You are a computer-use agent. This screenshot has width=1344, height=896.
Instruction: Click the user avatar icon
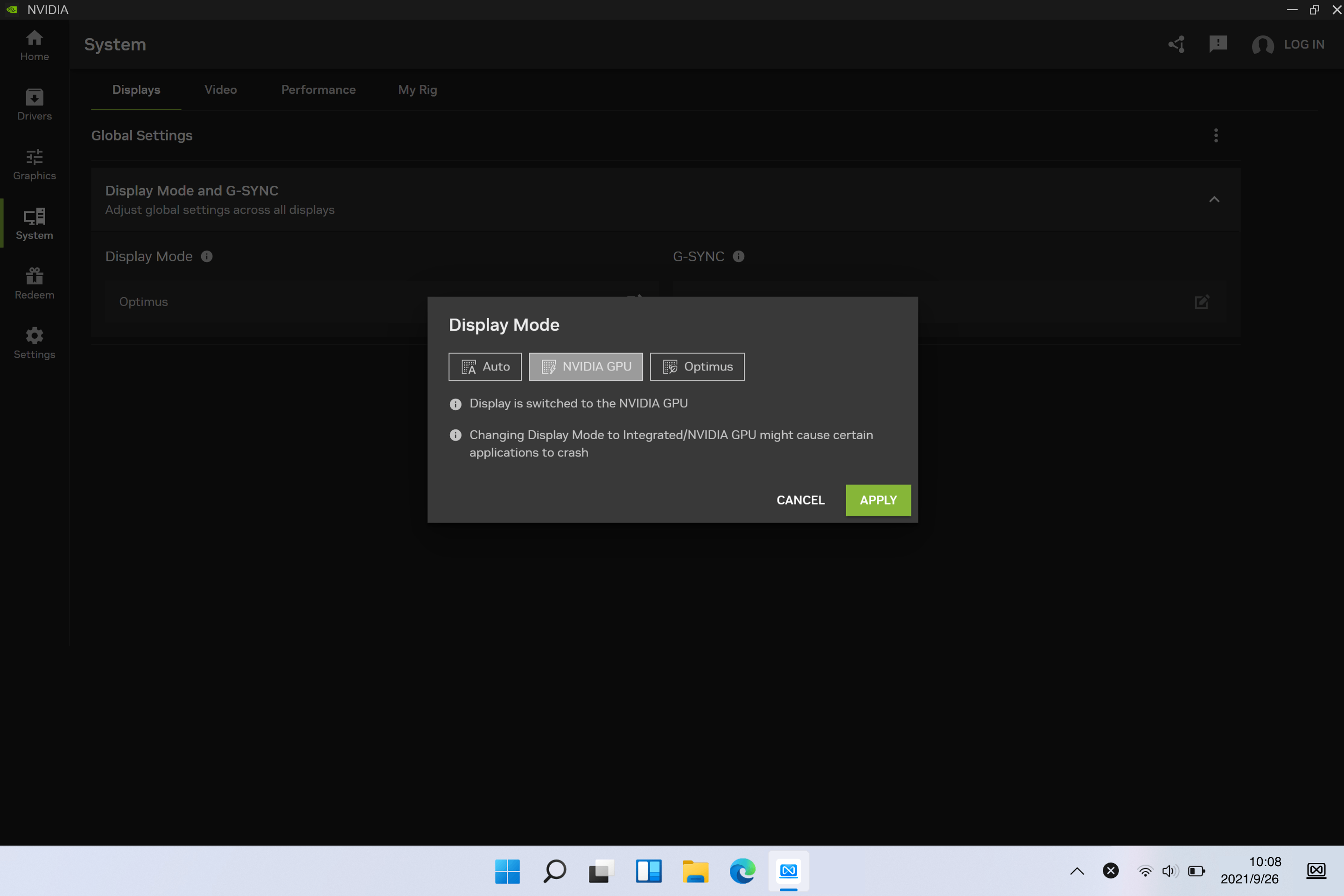1262,45
